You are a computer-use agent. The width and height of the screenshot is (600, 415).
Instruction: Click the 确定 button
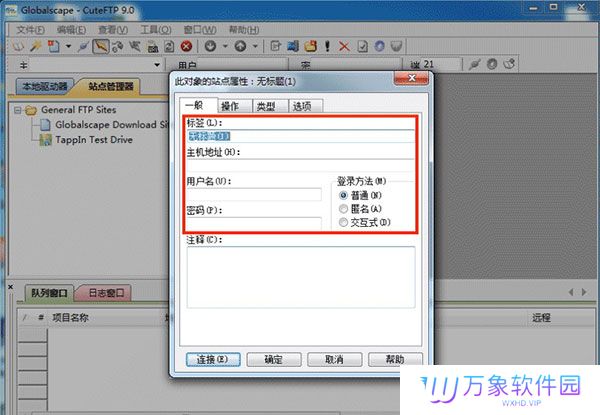click(x=274, y=360)
